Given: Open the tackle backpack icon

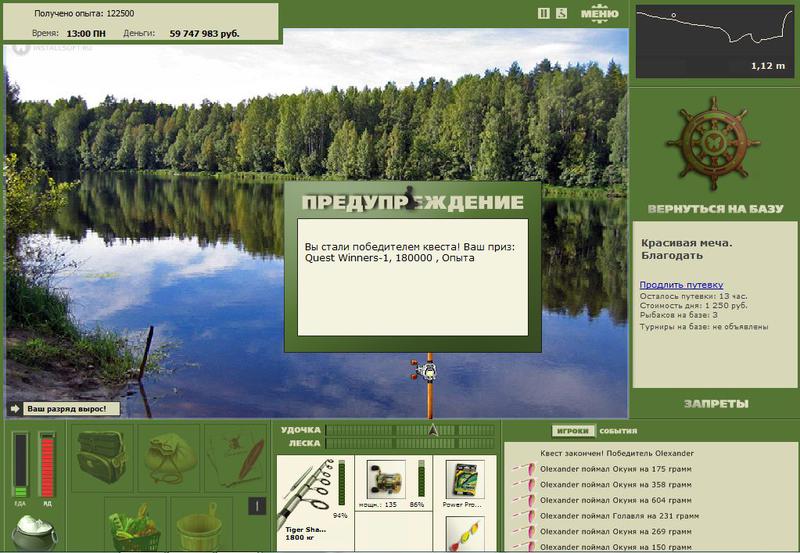Looking at the screenshot, I should (x=102, y=458).
